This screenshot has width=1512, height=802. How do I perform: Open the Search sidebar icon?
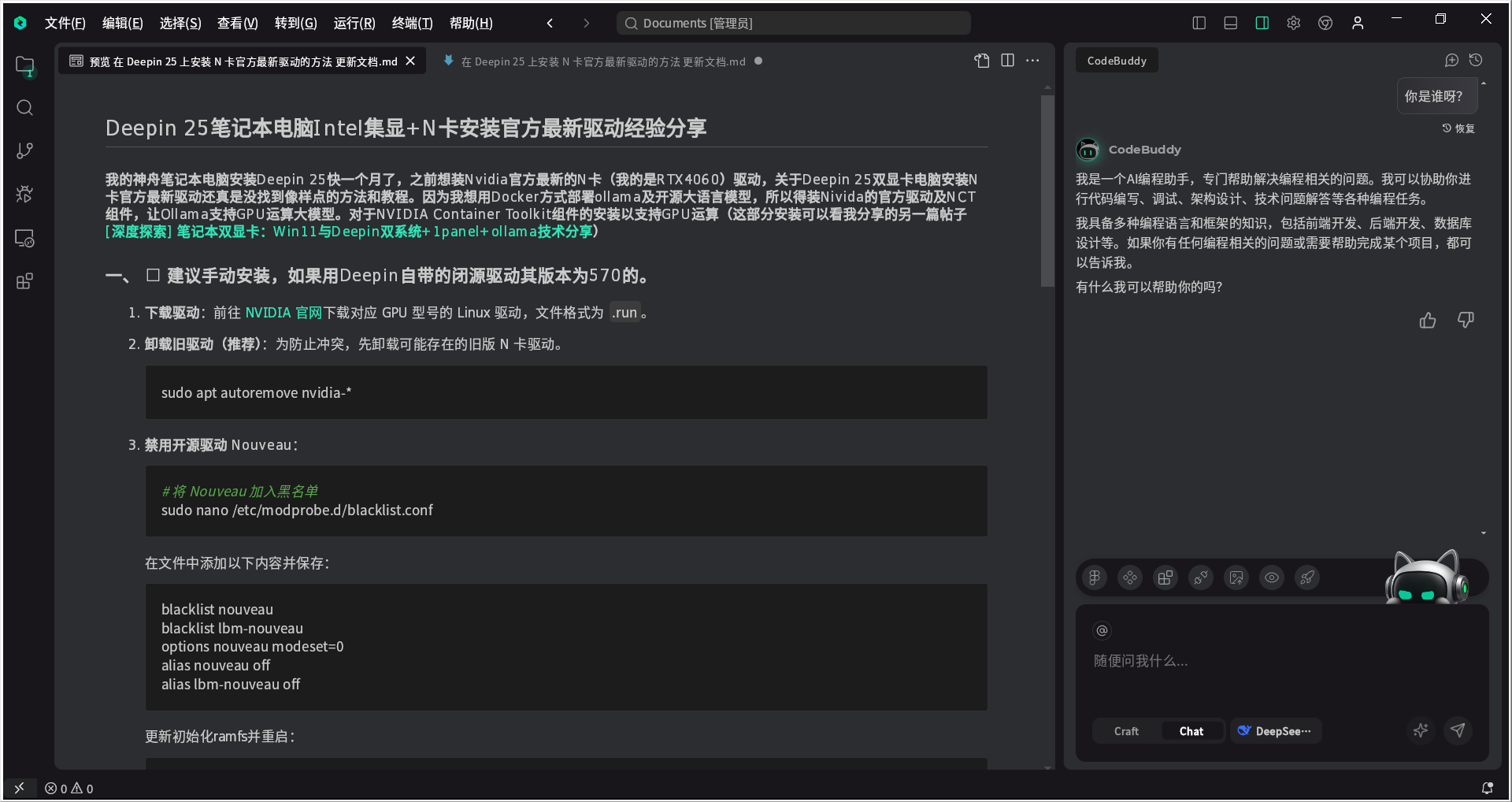[25, 108]
